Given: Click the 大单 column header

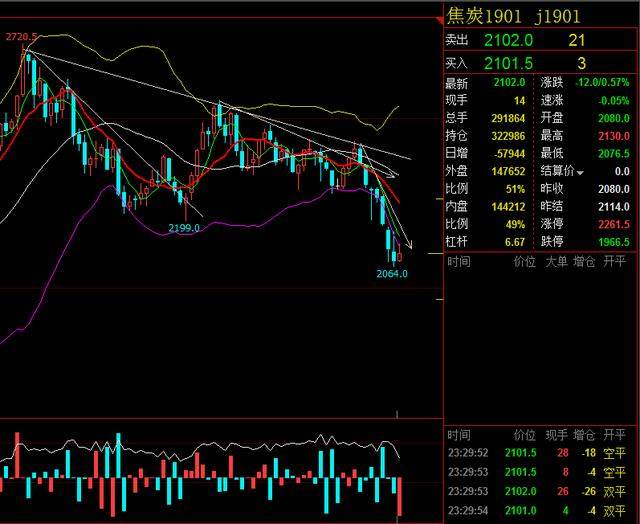Looking at the screenshot, I should [557, 262].
